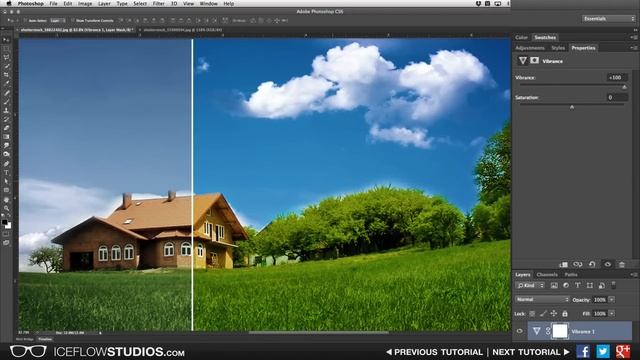Open the Properties panel flyout menu

point(634,48)
